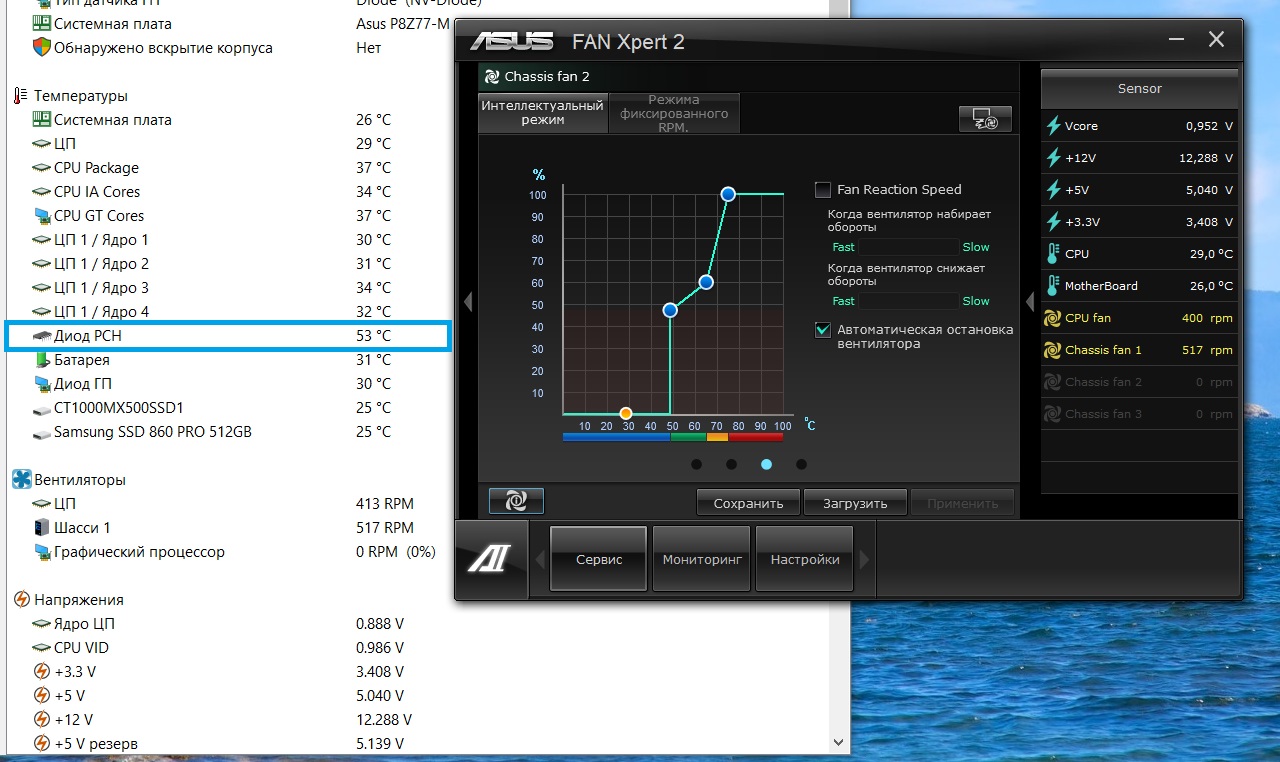1280x762 pixels.
Task: Click the Шасси 1 case icon
Action: tap(42, 528)
